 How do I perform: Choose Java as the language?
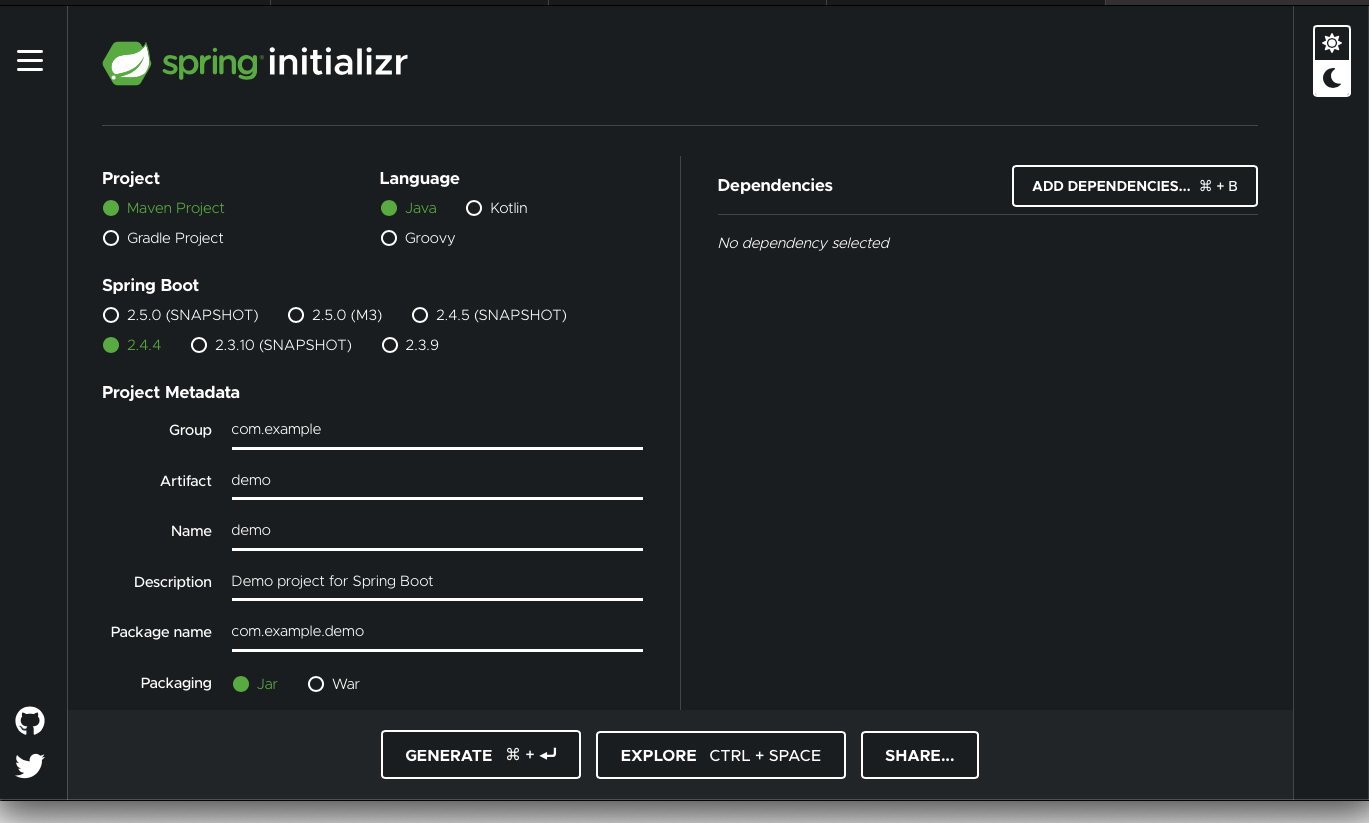[408, 208]
